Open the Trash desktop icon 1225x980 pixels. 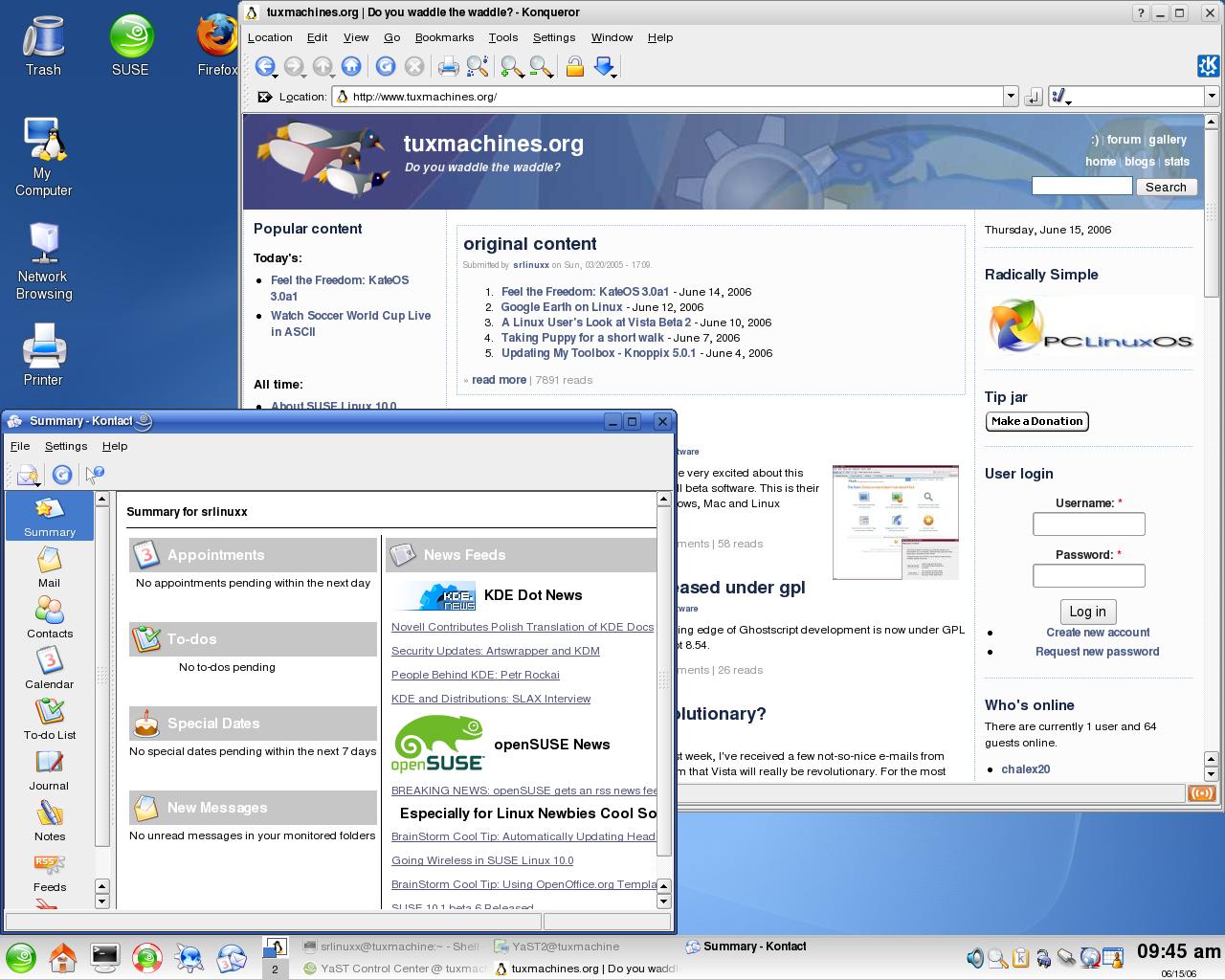[x=43, y=46]
